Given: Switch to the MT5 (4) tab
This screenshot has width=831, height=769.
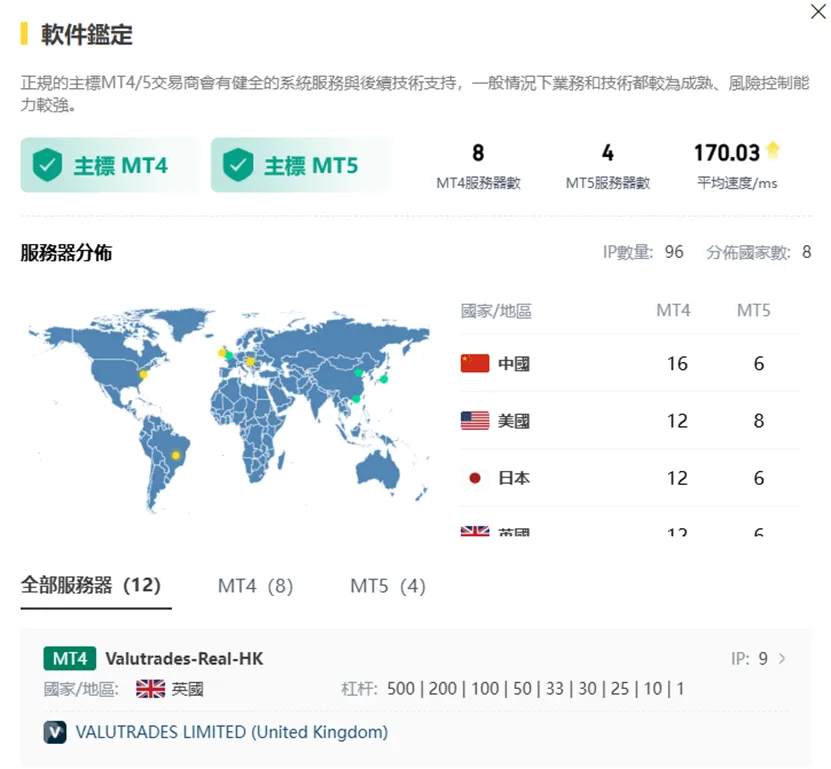Looking at the screenshot, I should click(x=388, y=586).
